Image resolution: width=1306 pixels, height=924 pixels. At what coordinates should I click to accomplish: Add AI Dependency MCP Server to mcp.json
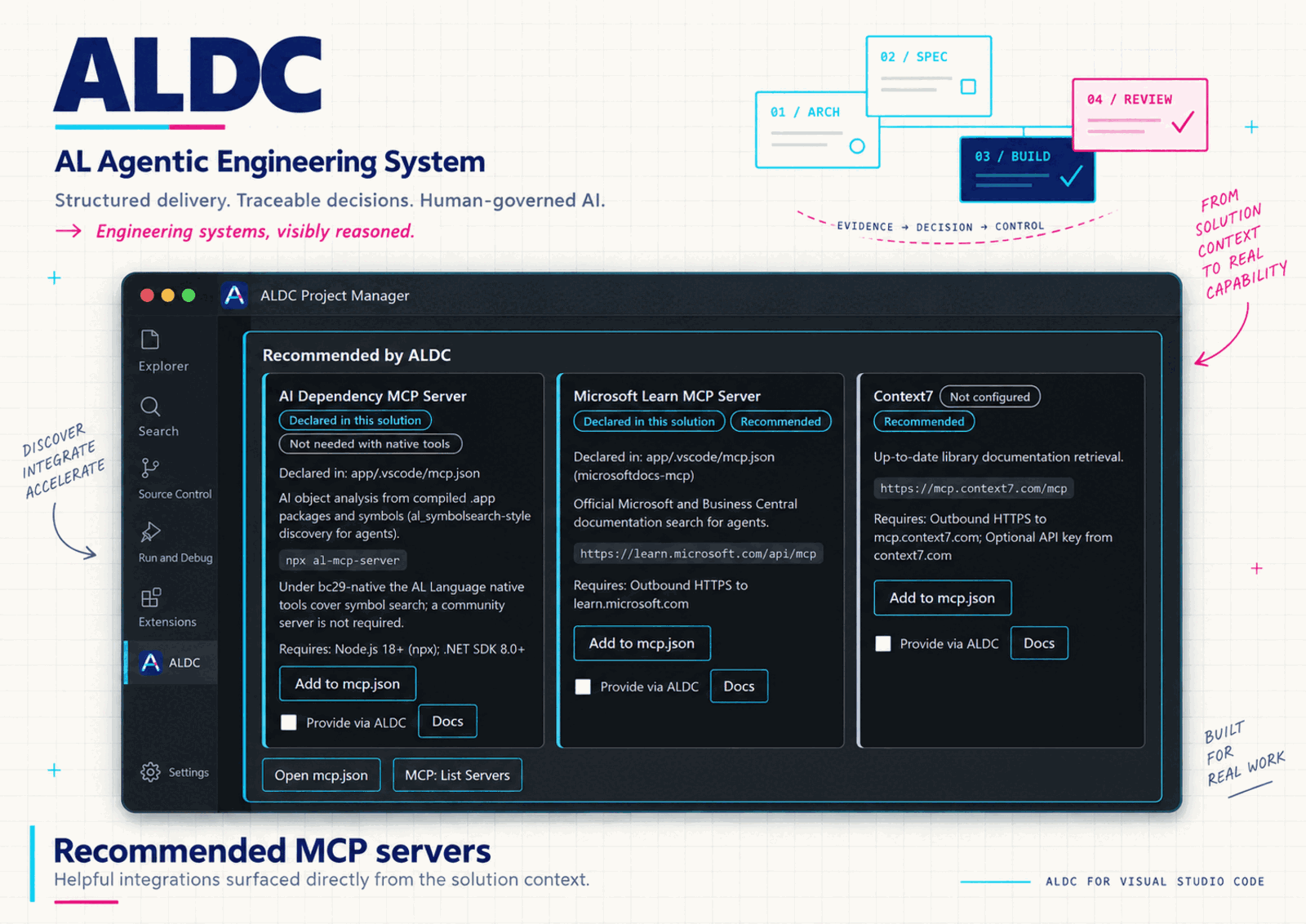click(x=348, y=684)
